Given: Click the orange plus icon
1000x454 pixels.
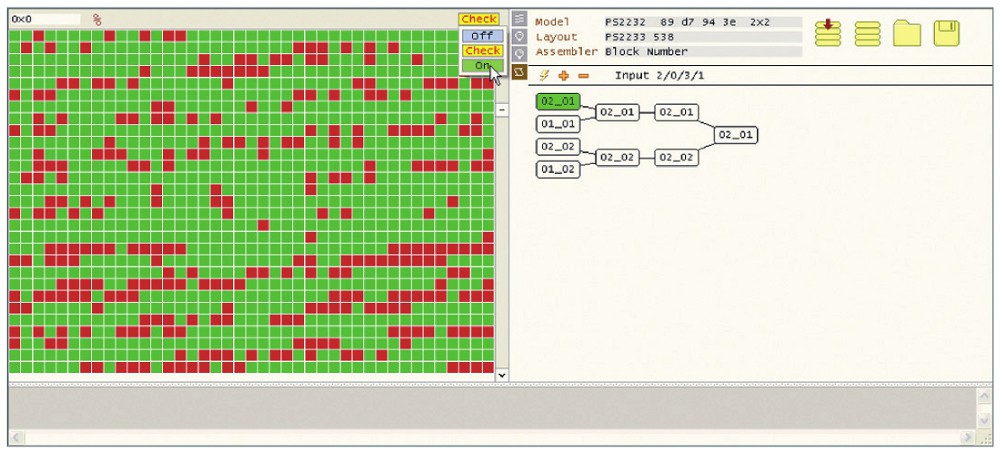Looking at the screenshot, I should tap(564, 75).
